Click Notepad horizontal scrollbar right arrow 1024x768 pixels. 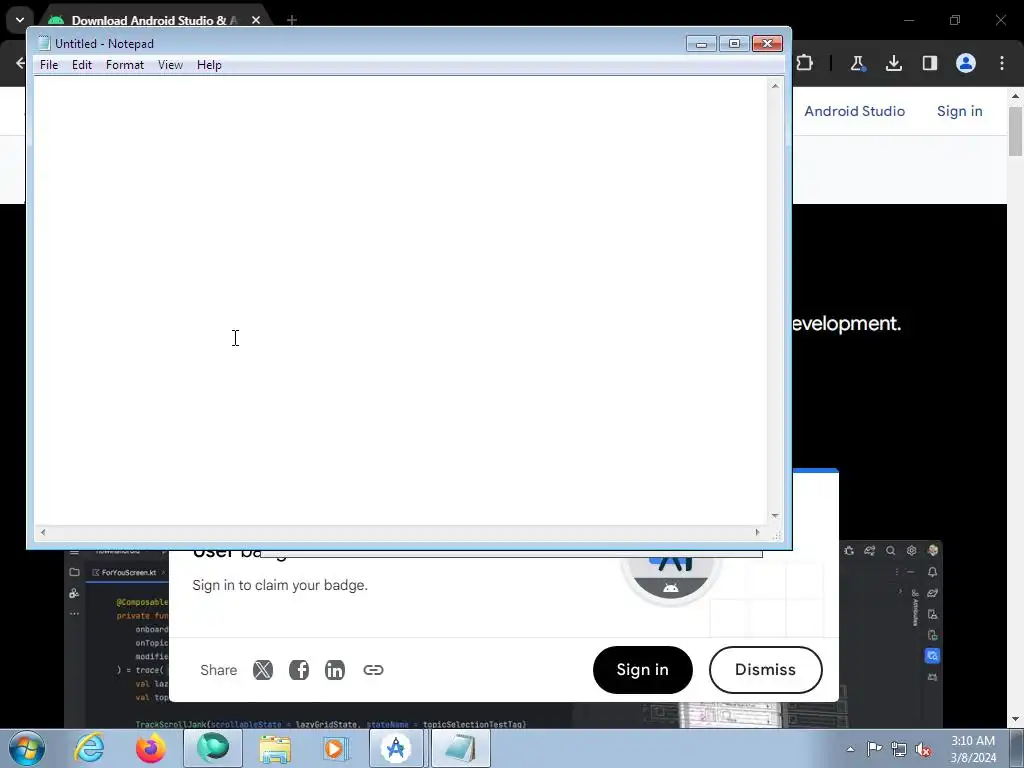pyautogui.click(x=758, y=532)
